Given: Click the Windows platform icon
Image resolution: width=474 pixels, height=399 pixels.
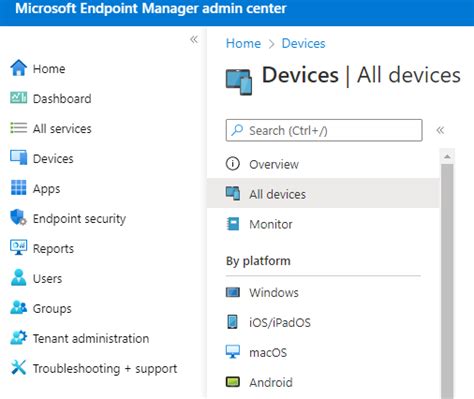Looking at the screenshot, I should coord(233,292).
